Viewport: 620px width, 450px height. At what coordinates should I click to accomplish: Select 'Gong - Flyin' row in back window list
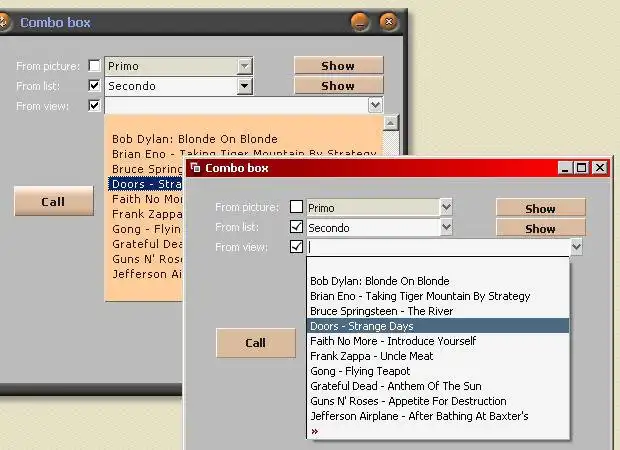point(145,229)
